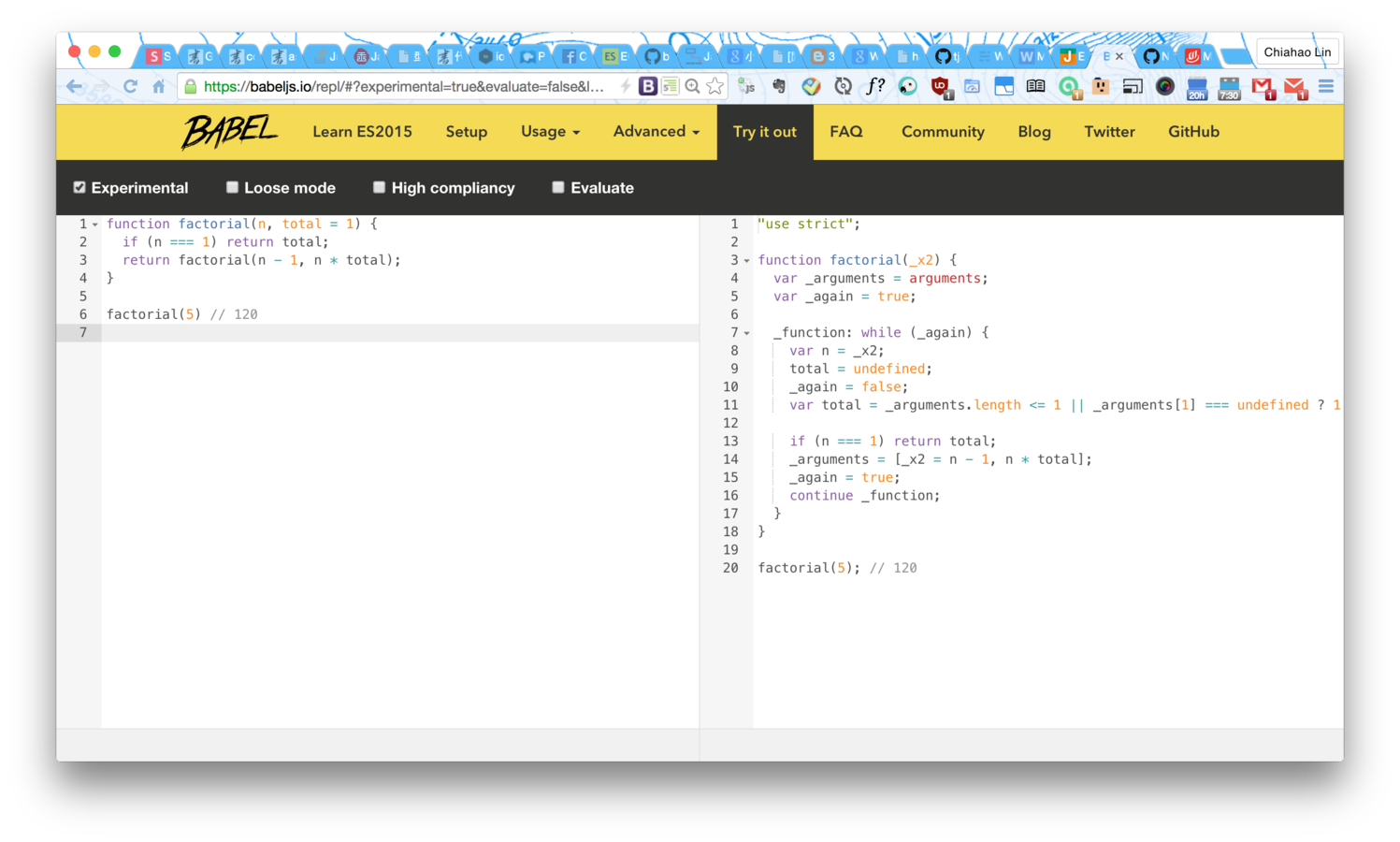Close the active Babel browser tab

coord(1119,56)
